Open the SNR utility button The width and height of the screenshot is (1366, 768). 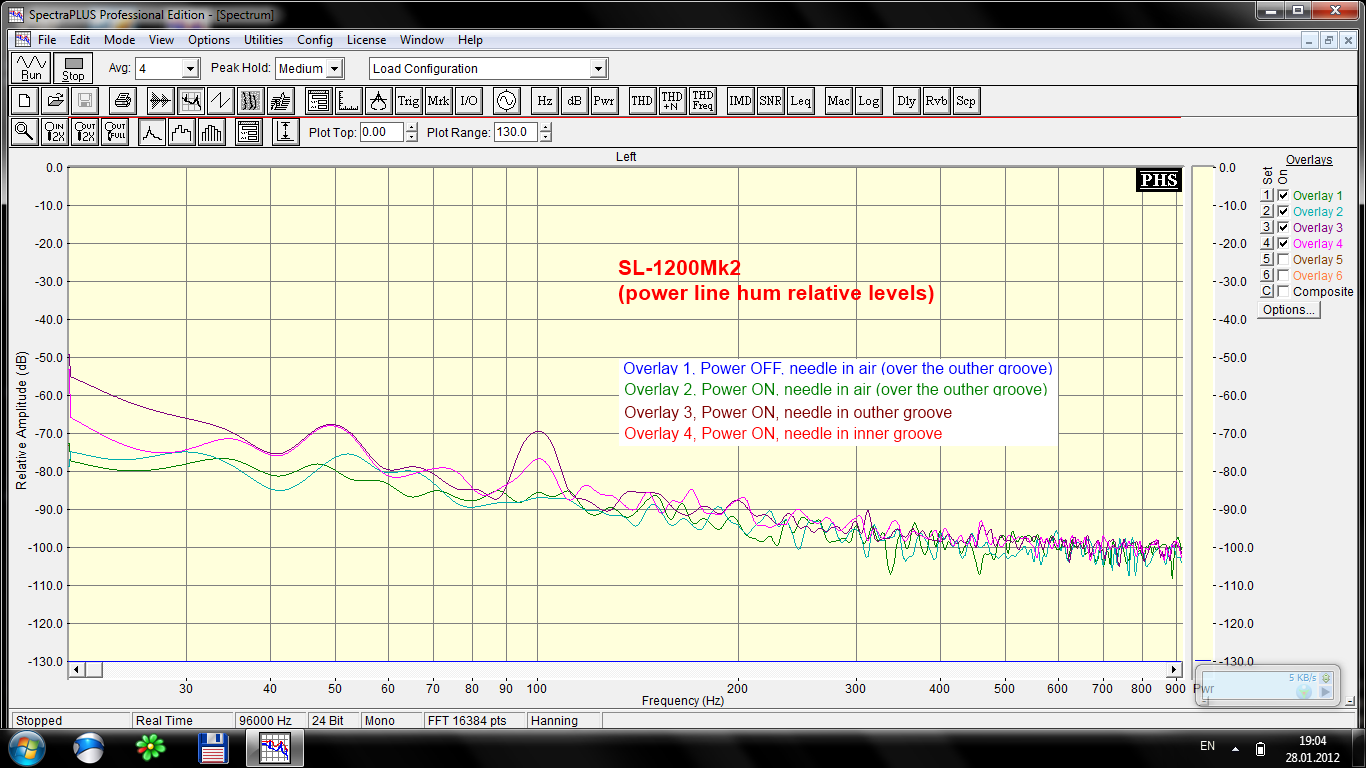click(770, 100)
